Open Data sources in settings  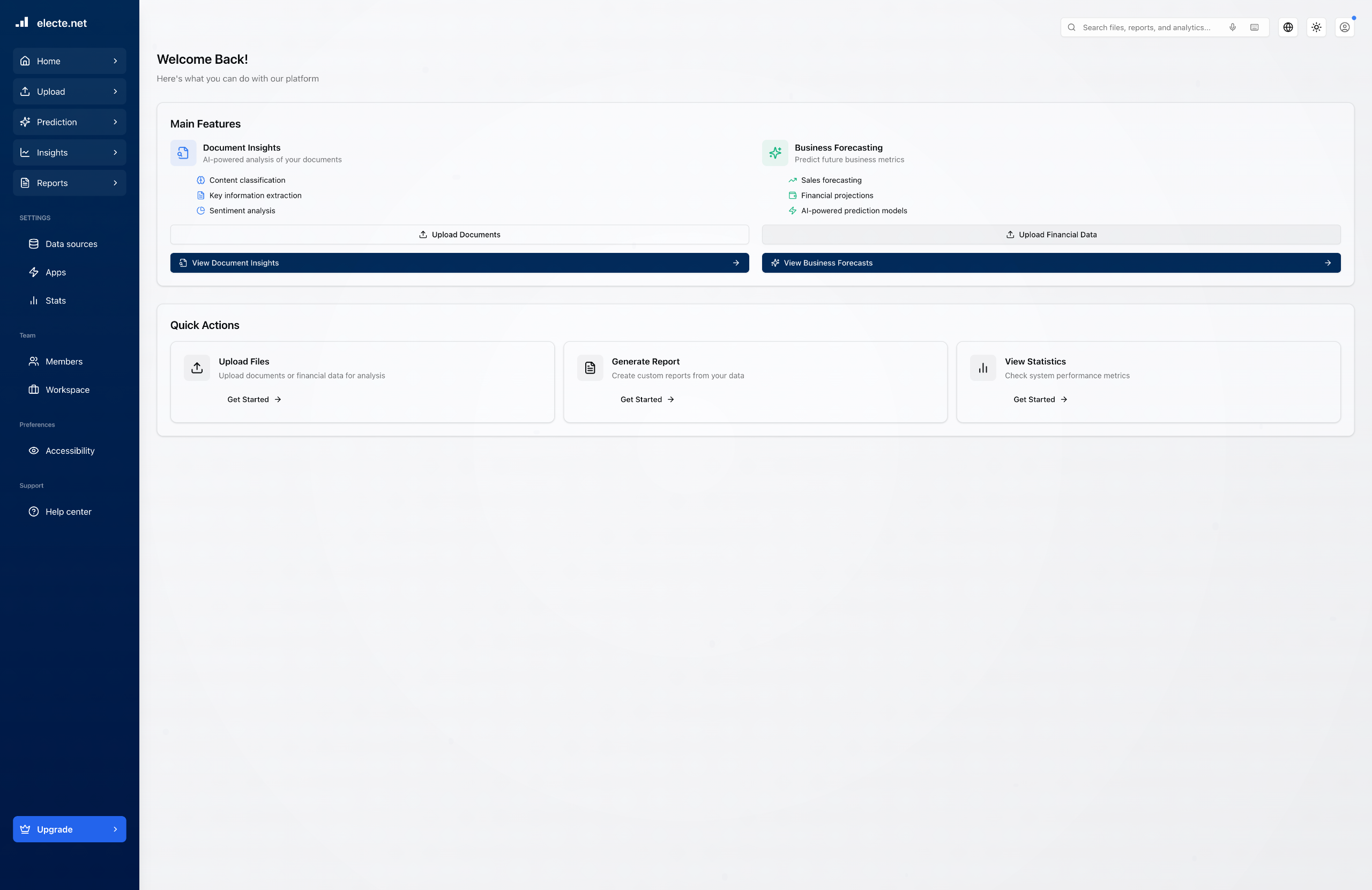pyautogui.click(x=71, y=244)
